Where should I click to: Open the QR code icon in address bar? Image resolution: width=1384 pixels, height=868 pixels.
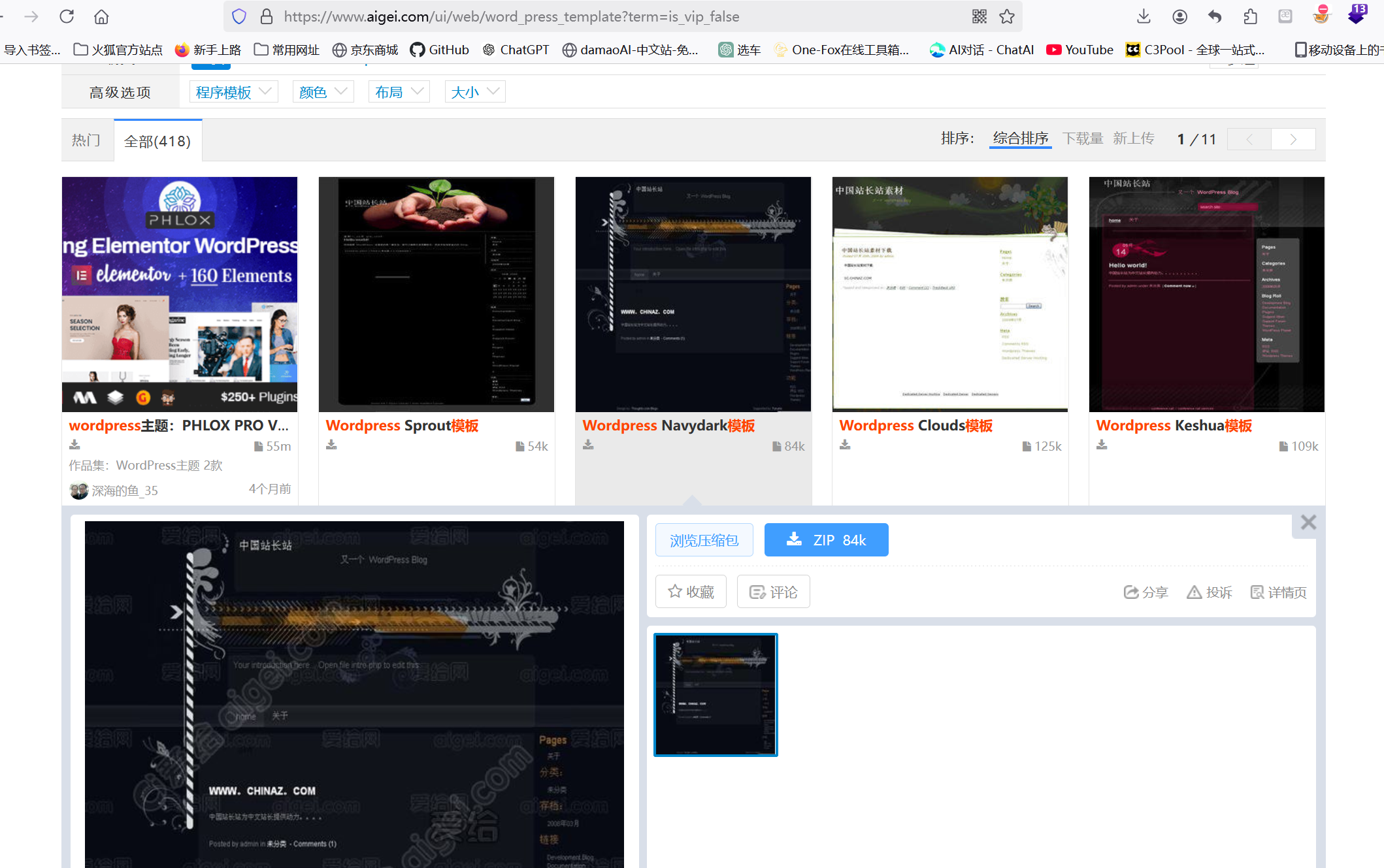(979, 16)
